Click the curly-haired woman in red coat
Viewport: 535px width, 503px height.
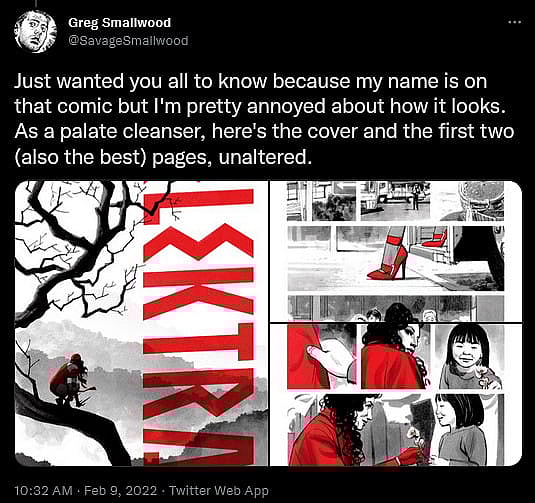point(395,357)
